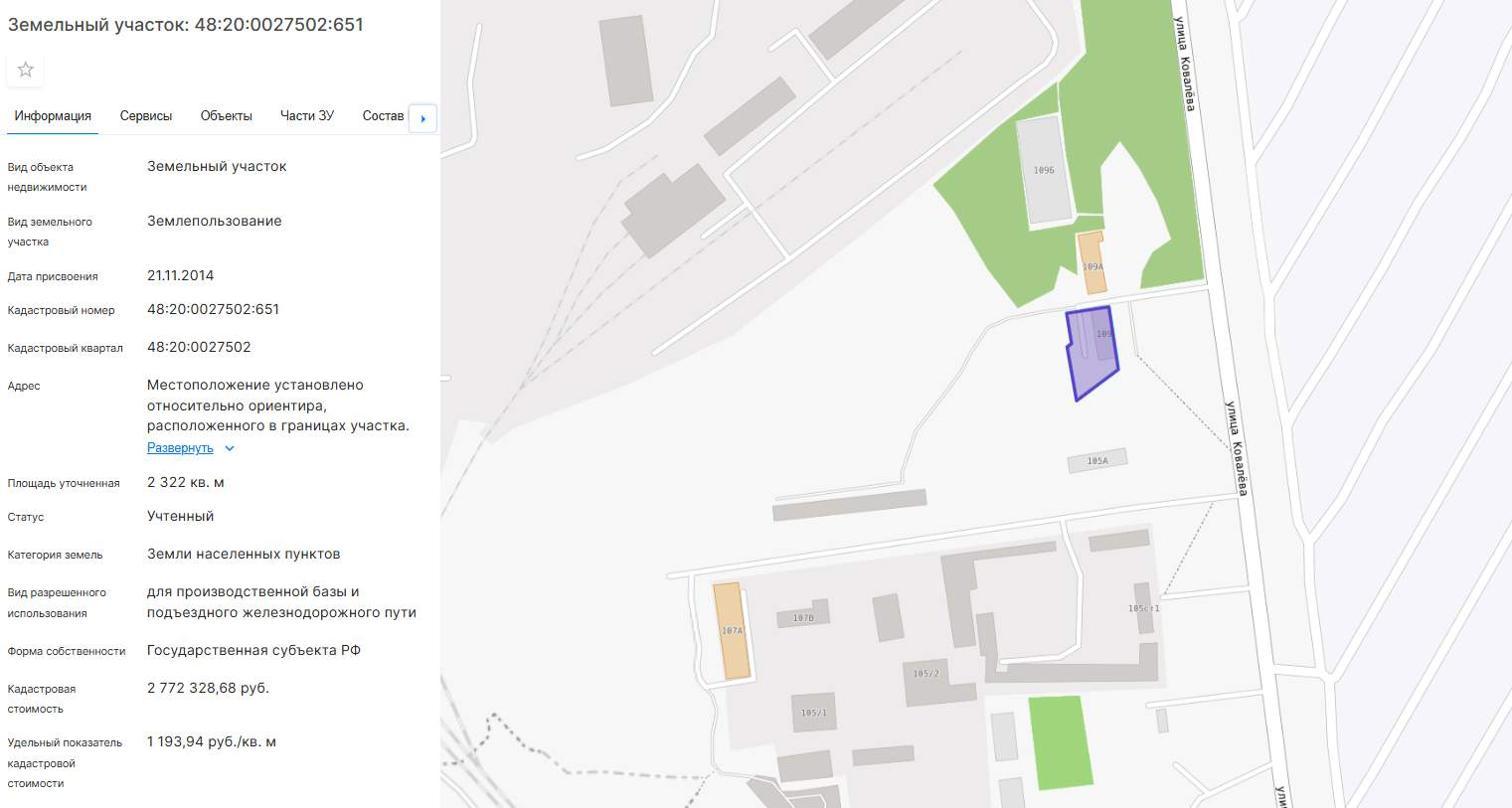Select building 107В on the map
This screenshot has width=1512, height=808.
[x=804, y=614]
